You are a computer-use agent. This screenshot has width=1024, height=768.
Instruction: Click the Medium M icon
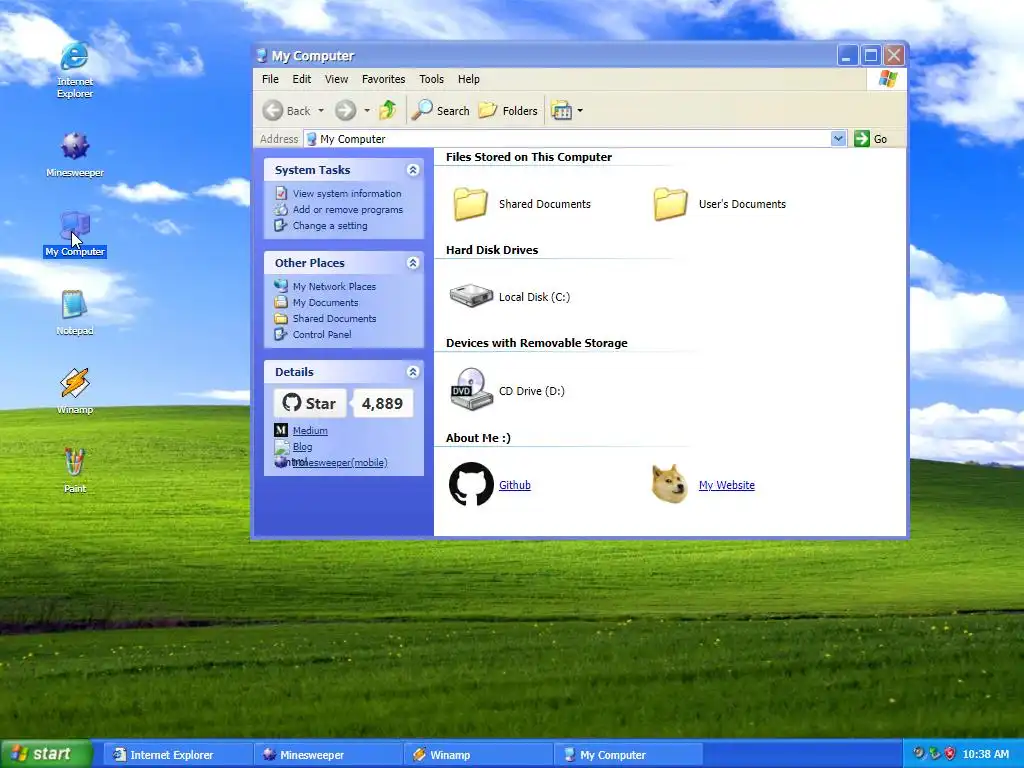click(x=281, y=430)
